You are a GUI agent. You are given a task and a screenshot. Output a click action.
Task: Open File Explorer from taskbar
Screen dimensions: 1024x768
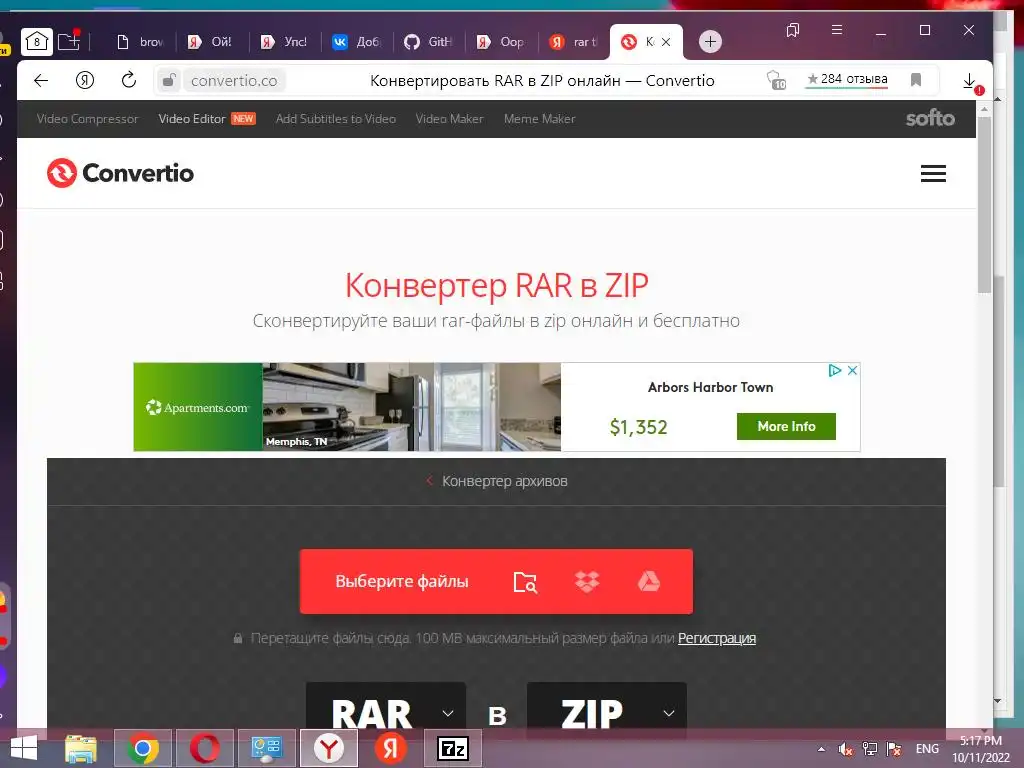(x=81, y=748)
